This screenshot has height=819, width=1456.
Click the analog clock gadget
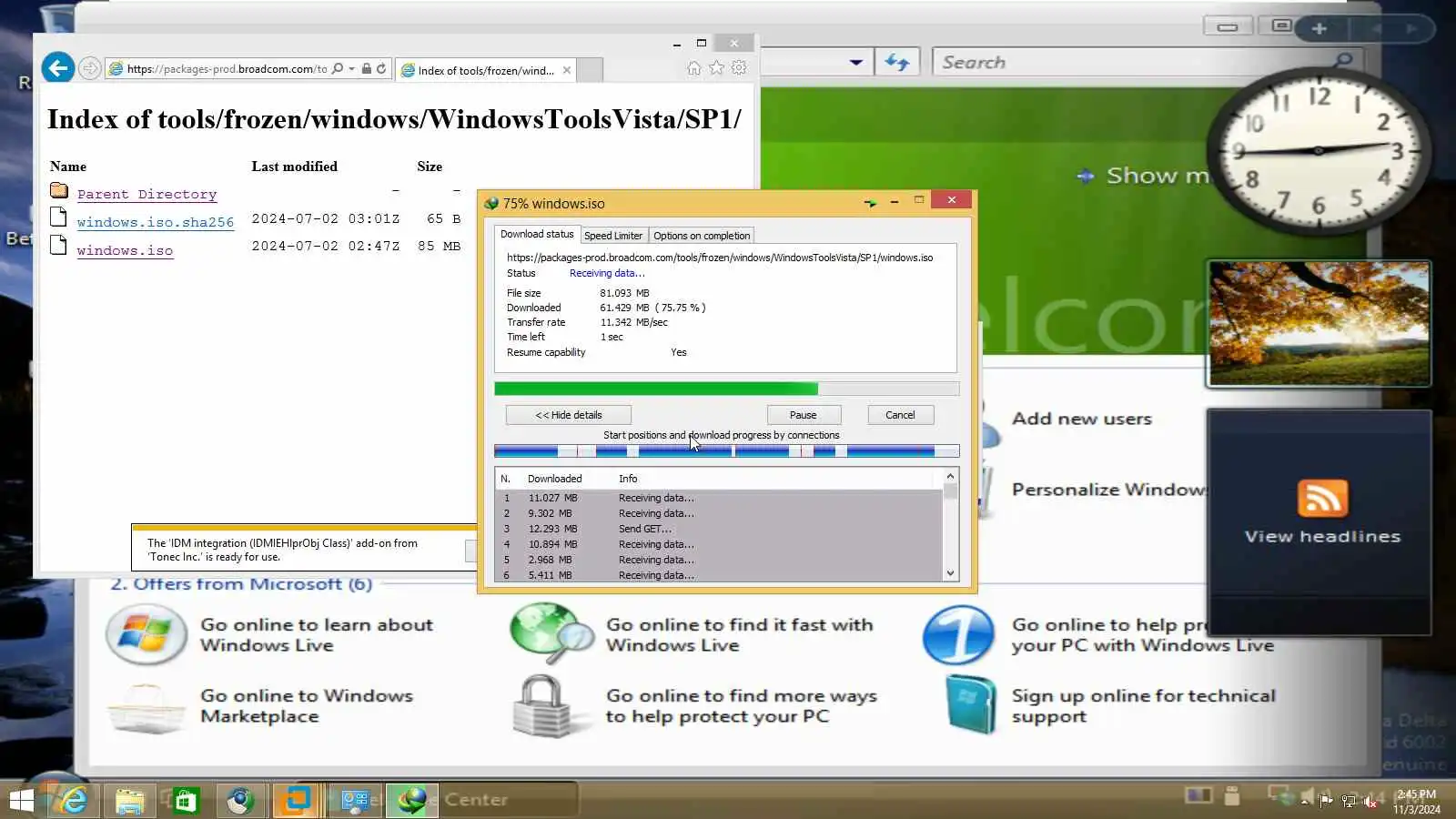pos(1318,151)
